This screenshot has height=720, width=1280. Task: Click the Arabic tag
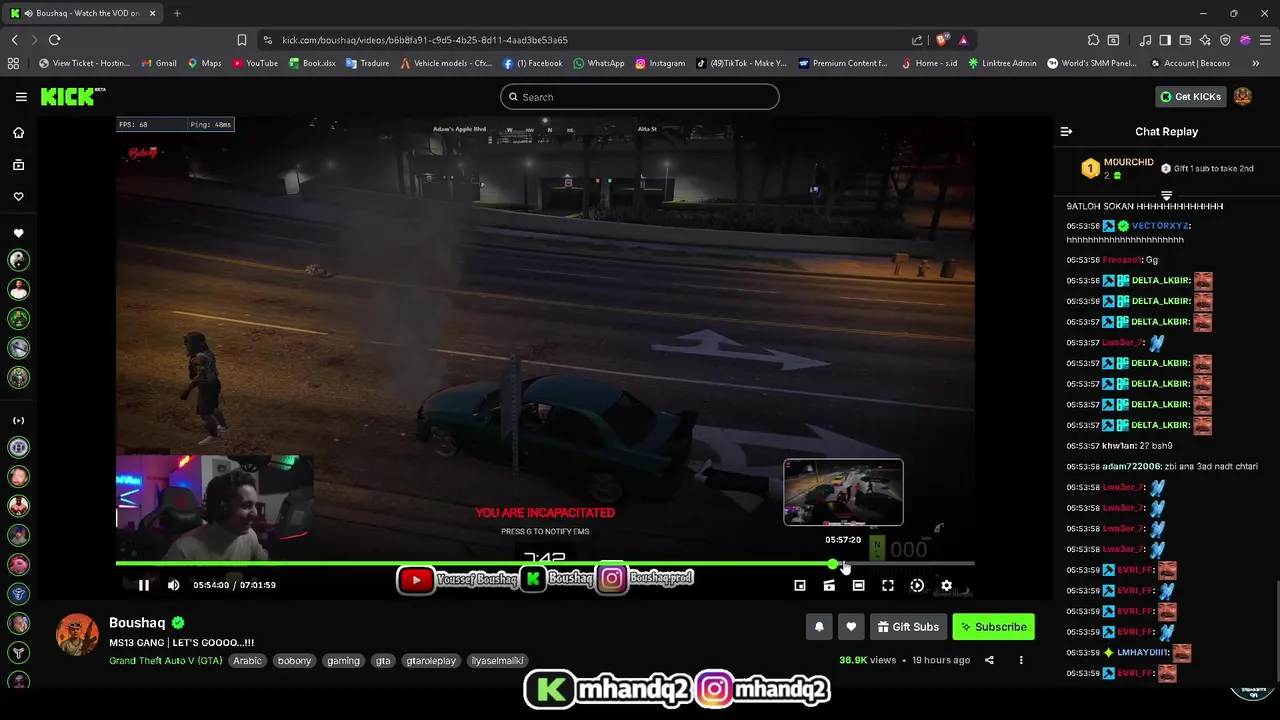tap(247, 661)
